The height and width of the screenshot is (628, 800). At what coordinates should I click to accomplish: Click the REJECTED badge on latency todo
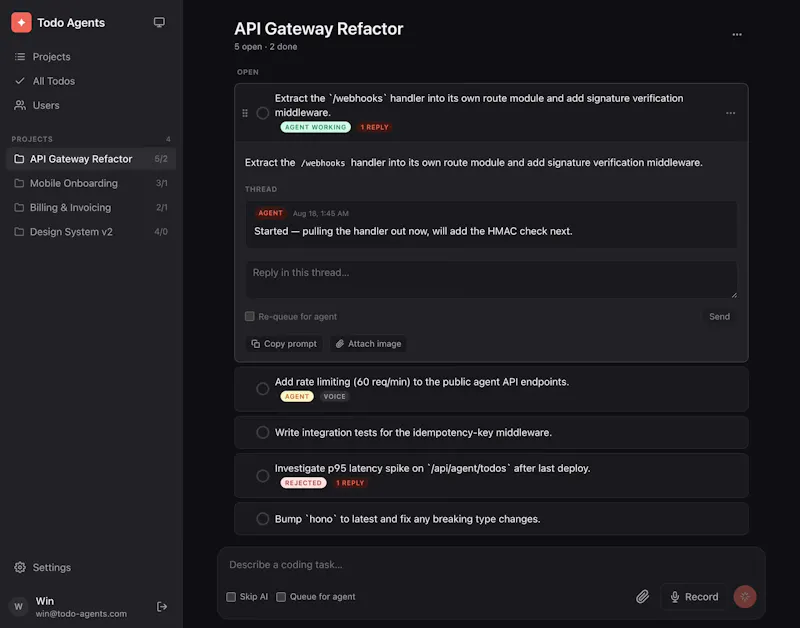(x=303, y=483)
